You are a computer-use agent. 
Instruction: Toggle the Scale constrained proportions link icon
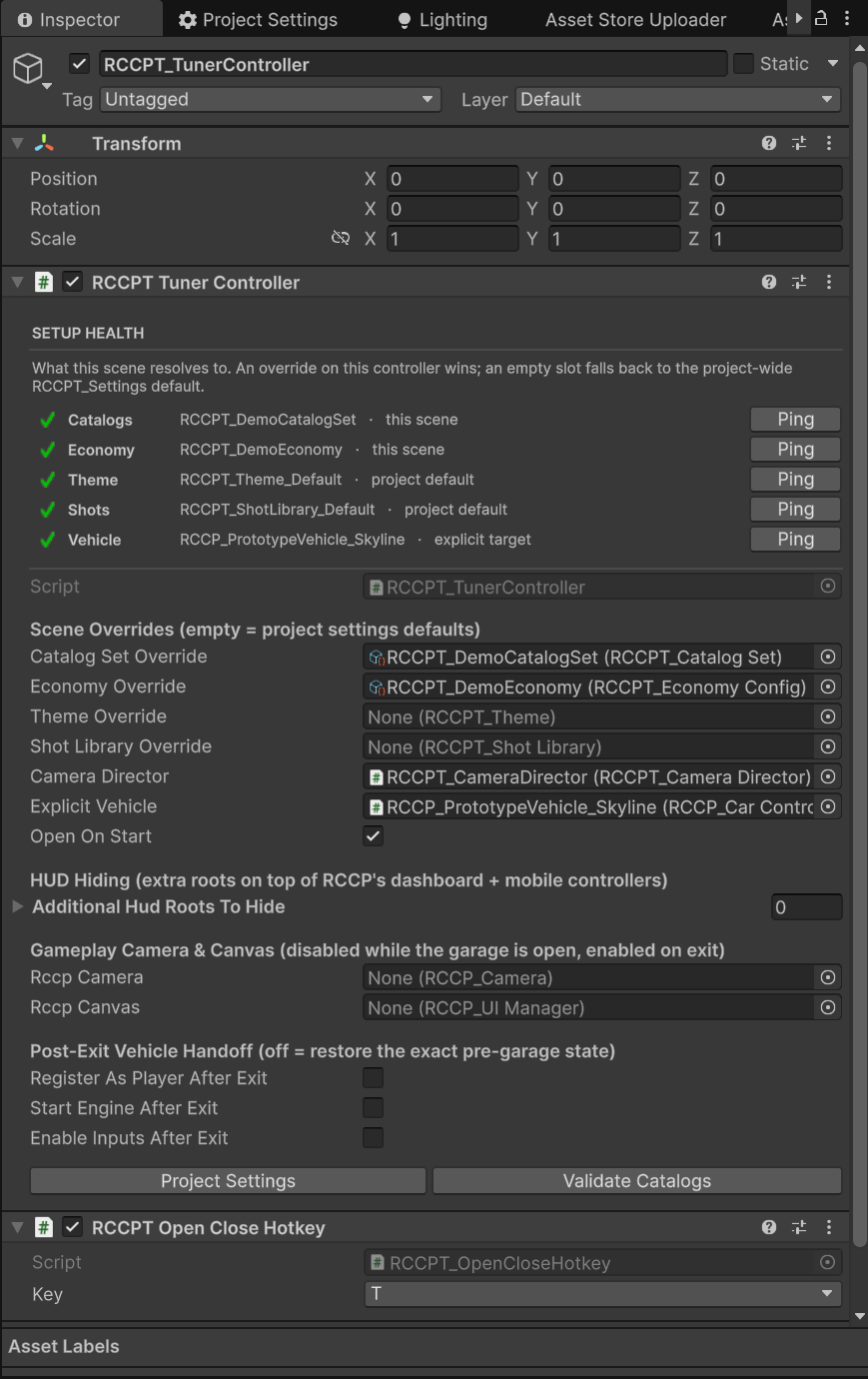341,238
